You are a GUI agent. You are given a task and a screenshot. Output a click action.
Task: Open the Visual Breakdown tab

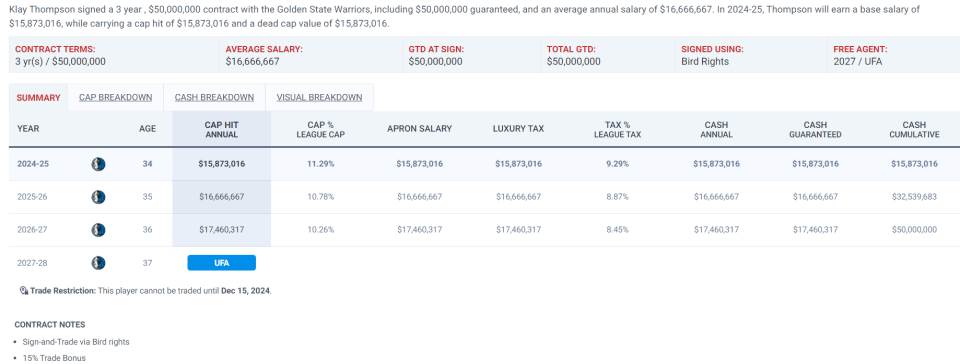coord(319,98)
